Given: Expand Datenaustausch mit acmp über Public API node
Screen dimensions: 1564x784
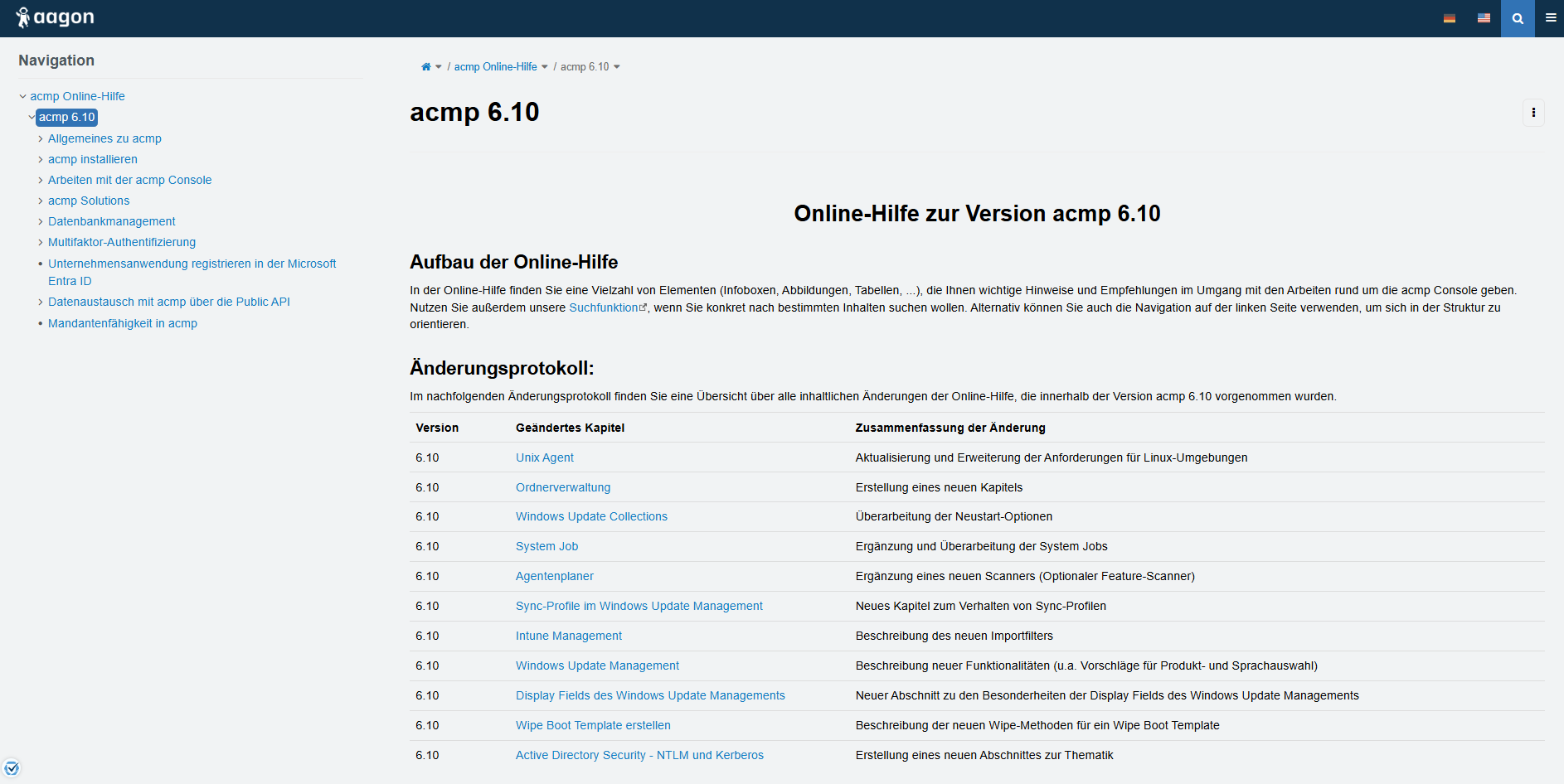Looking at the screenshot, I should tap(41, 302).
